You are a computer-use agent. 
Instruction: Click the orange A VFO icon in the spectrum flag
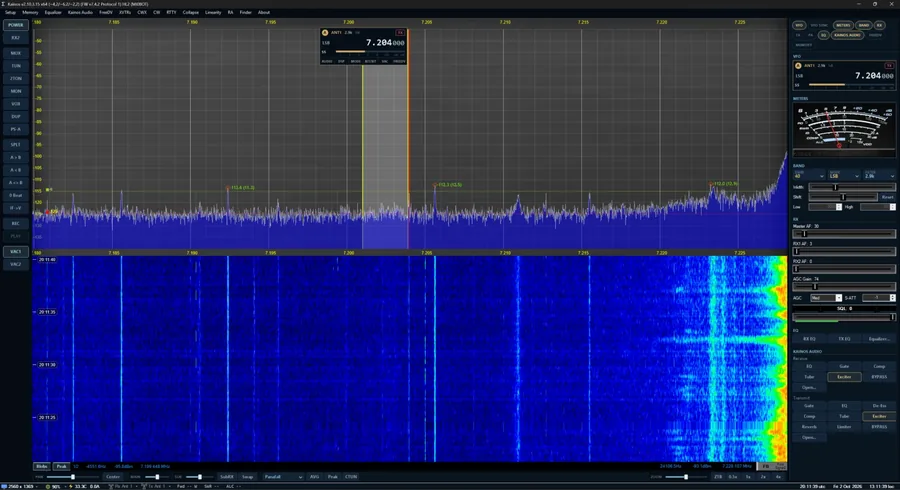(x=325, y=33)
